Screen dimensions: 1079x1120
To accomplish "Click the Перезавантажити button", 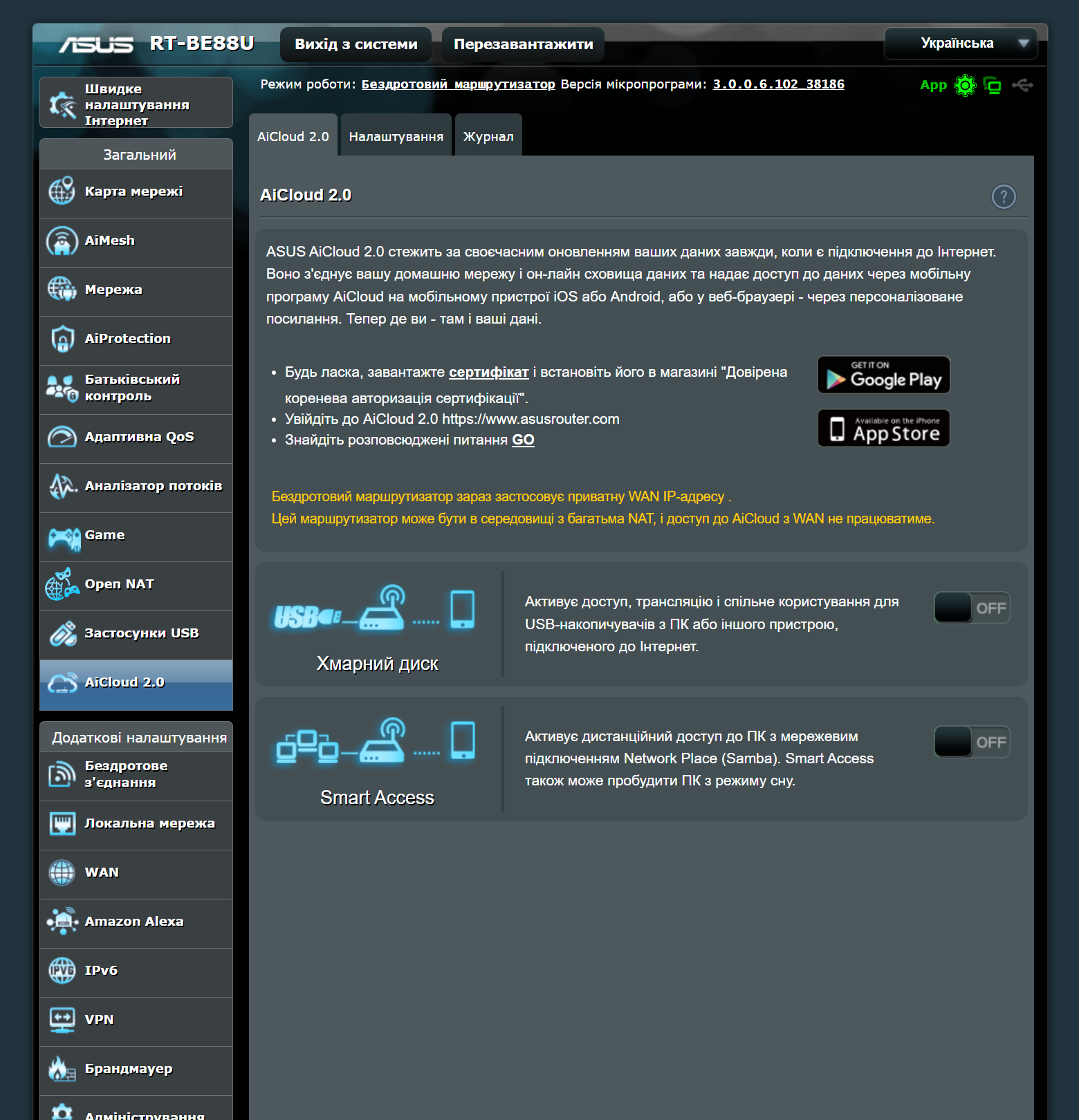I will pyautogui.click(x=524, y=44).
